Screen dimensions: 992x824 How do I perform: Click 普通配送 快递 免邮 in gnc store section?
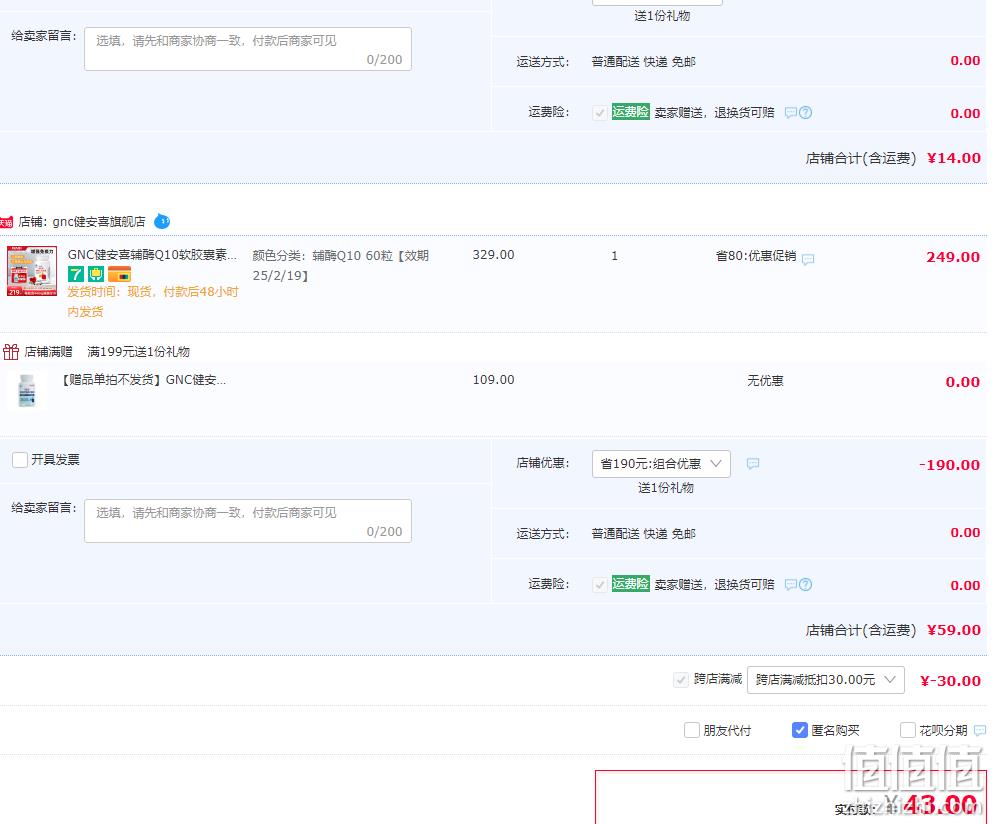click(643, 534)
